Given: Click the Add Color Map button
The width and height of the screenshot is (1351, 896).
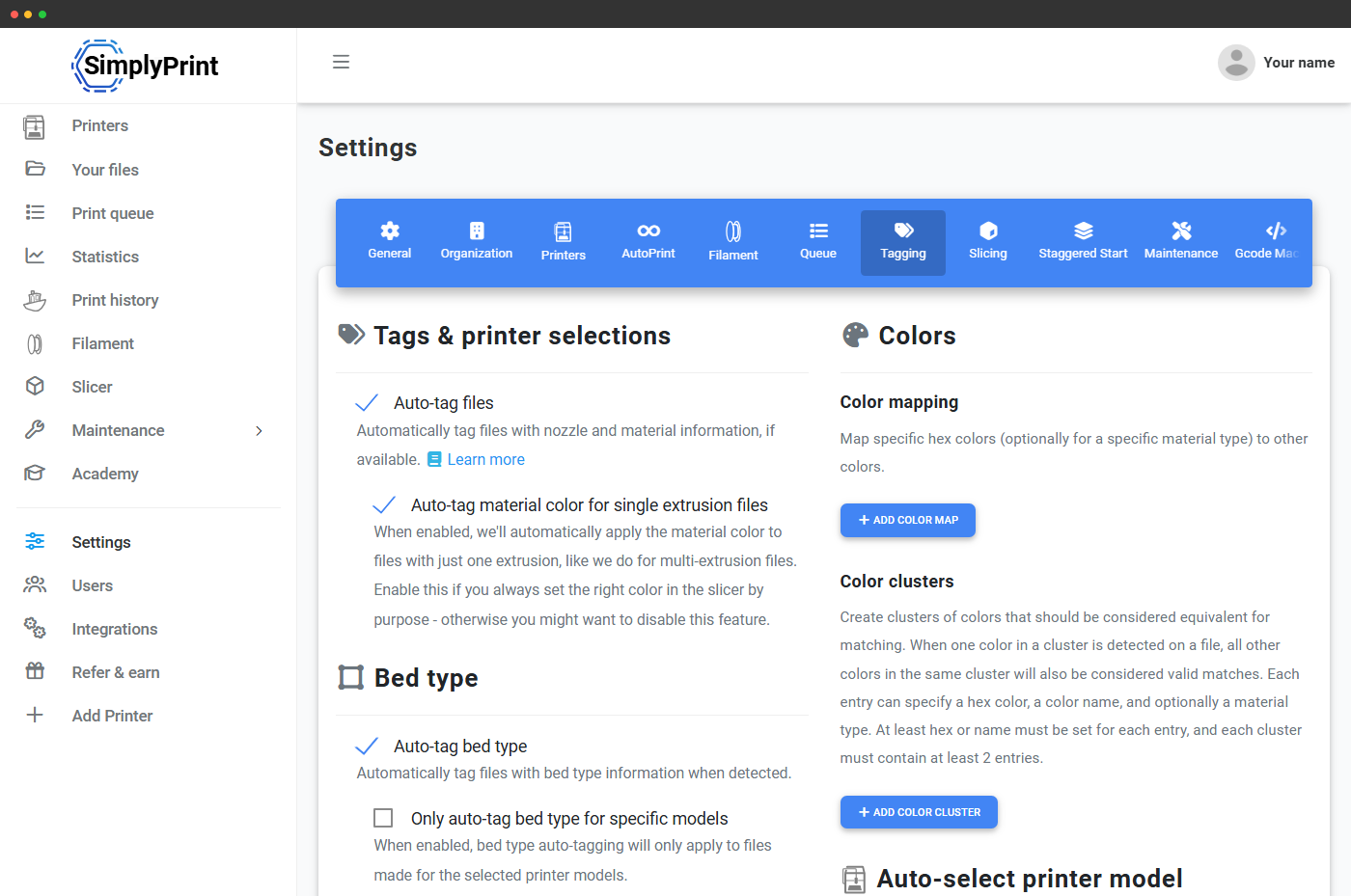Looking at the screenshot, I should click(908, 520).
